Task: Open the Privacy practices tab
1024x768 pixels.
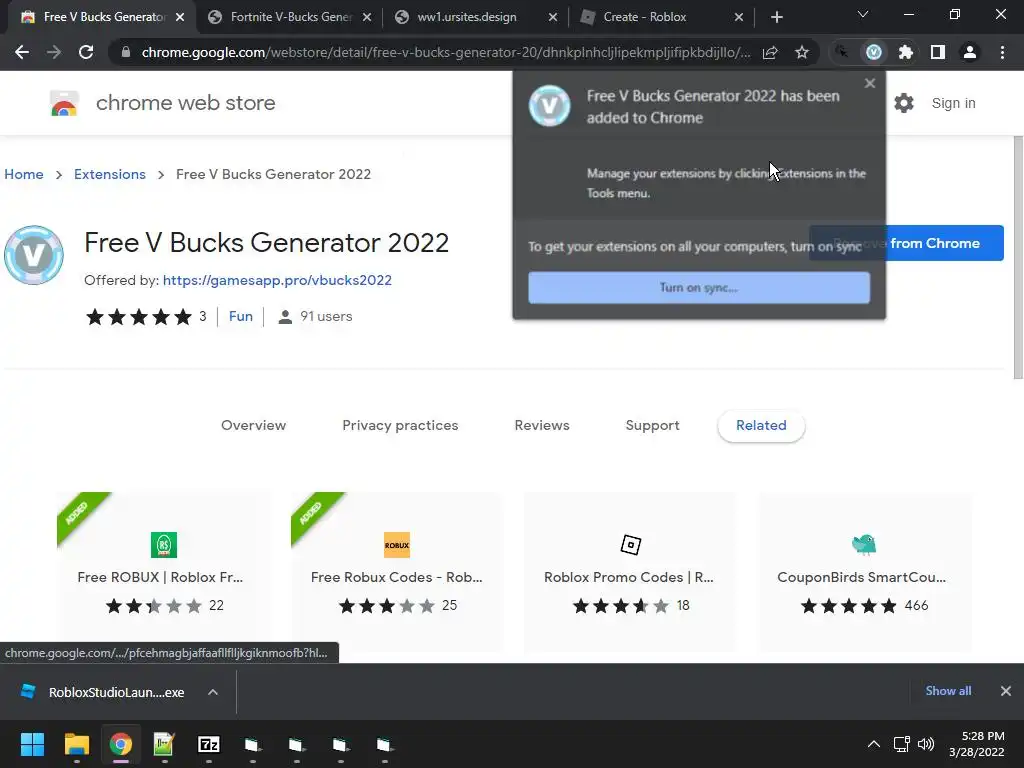Action: [400, 425]
